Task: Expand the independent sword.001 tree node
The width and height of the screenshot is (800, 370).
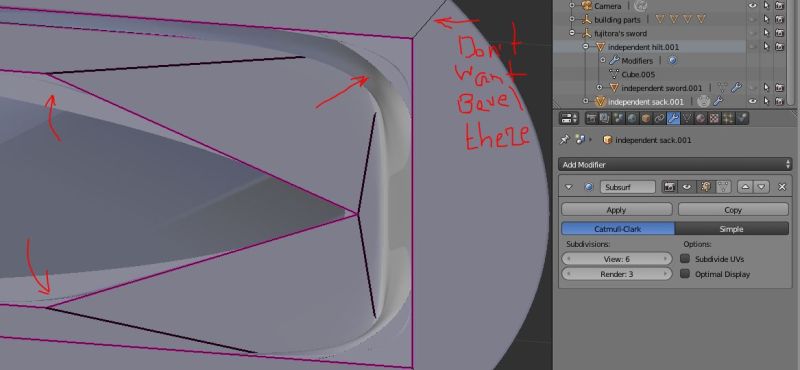Action: (599, 88)
